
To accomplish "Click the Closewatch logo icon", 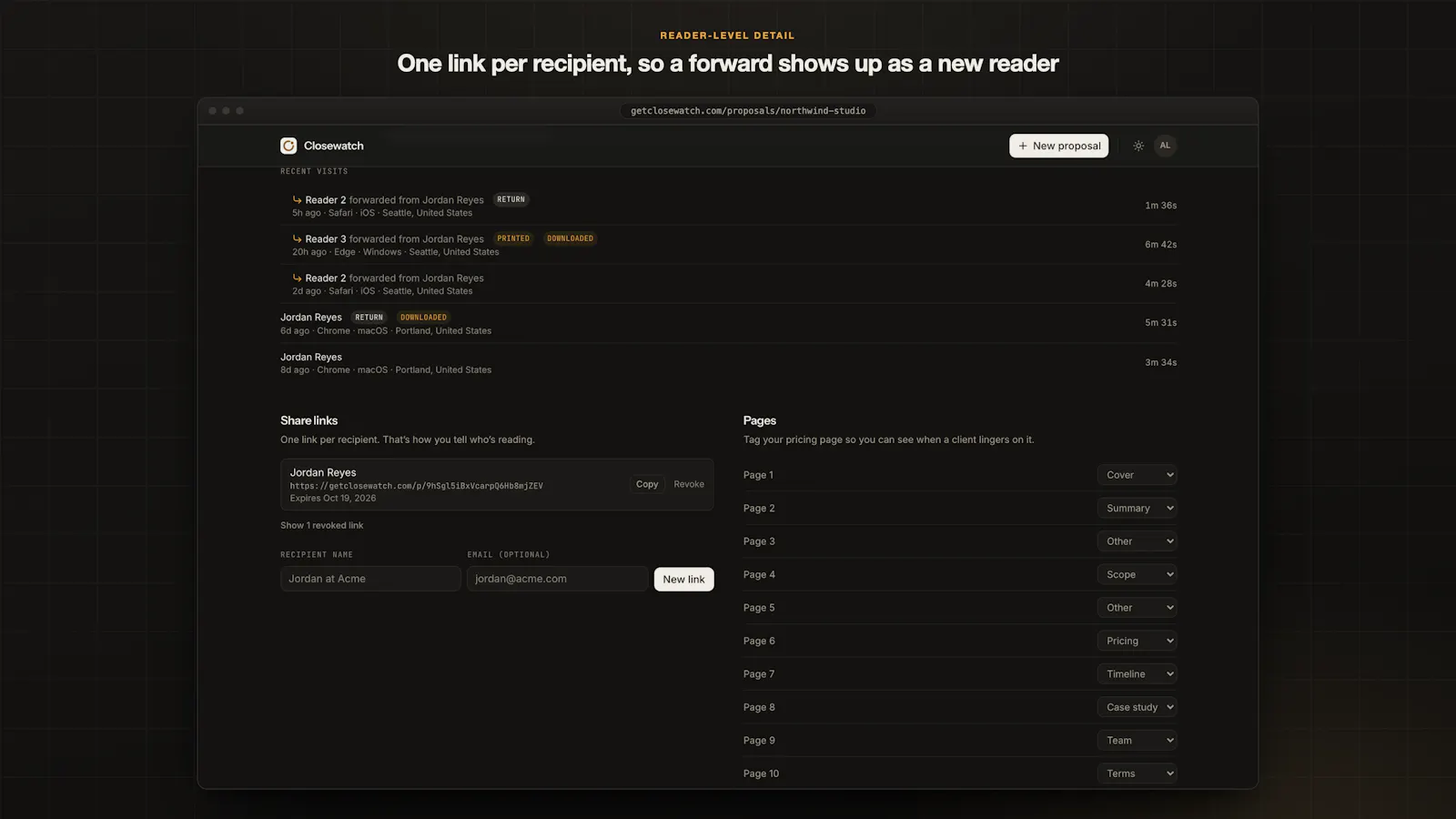I will (288, 146).
